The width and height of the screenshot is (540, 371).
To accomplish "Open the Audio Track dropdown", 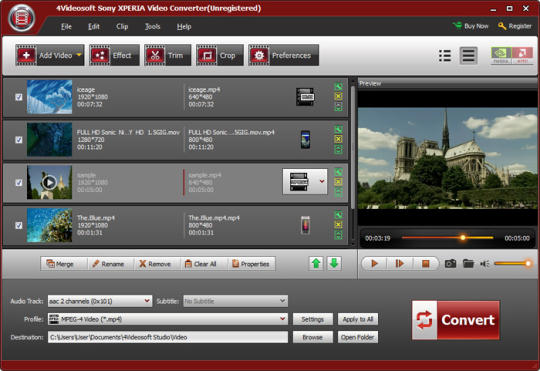I will 100,301.
